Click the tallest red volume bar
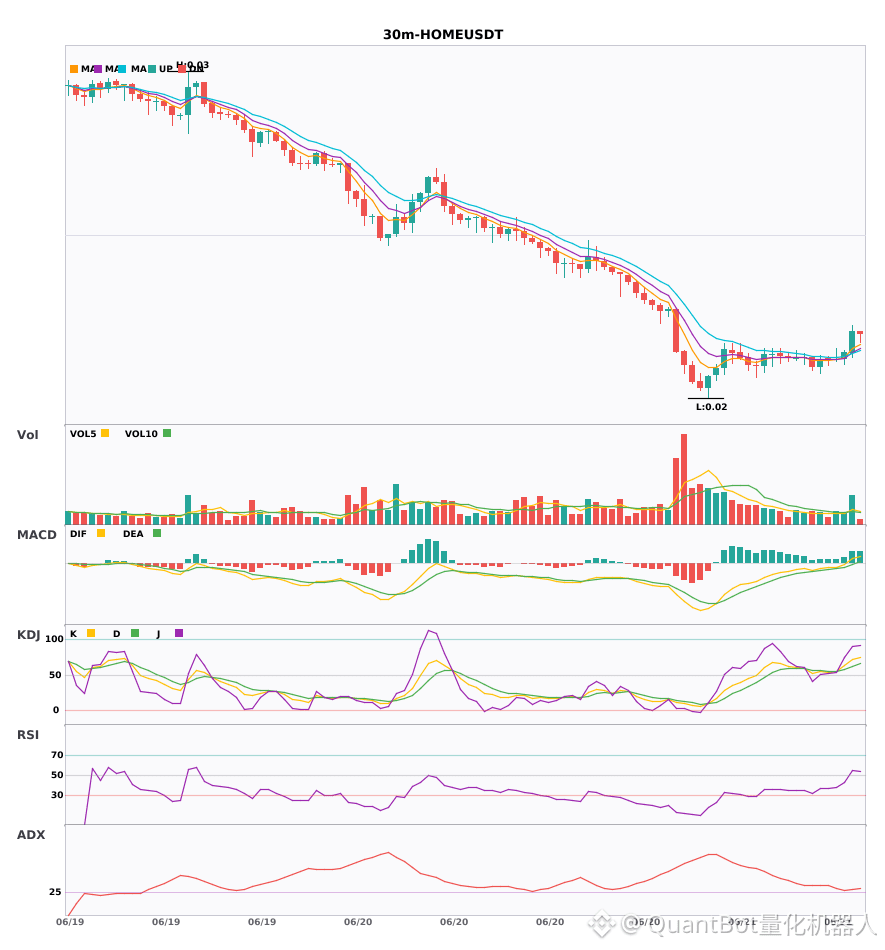Image resolution: width=885 pixels, height=950 pixels. tap(684, 479)
